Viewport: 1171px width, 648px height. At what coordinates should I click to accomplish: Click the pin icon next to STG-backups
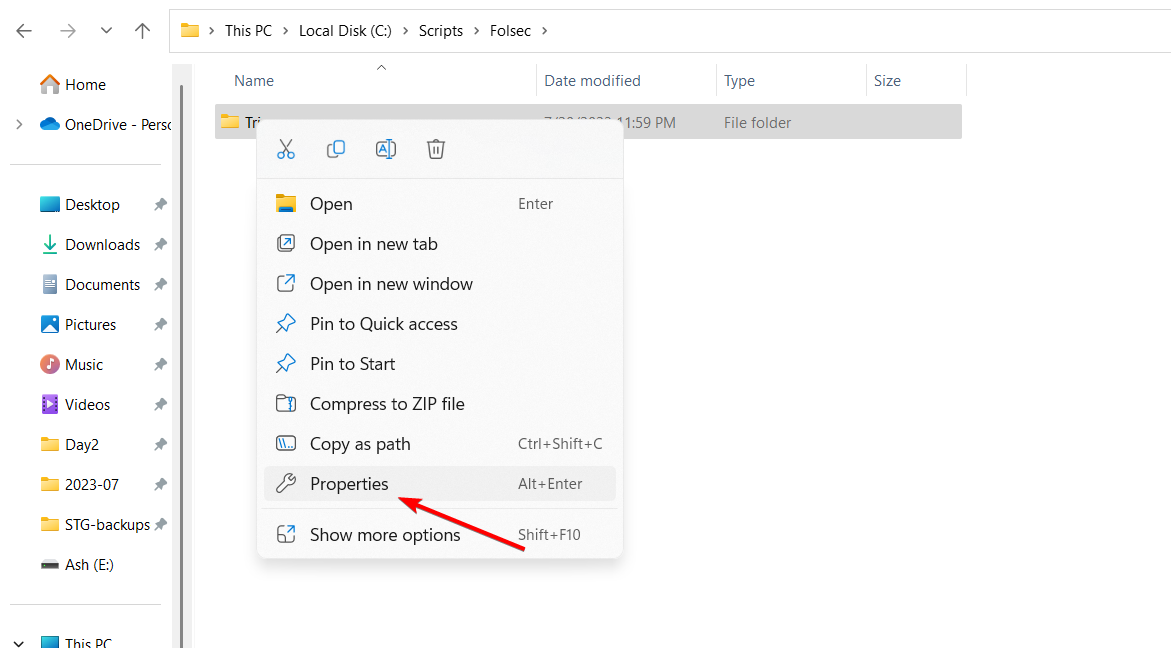click(161, 525)
